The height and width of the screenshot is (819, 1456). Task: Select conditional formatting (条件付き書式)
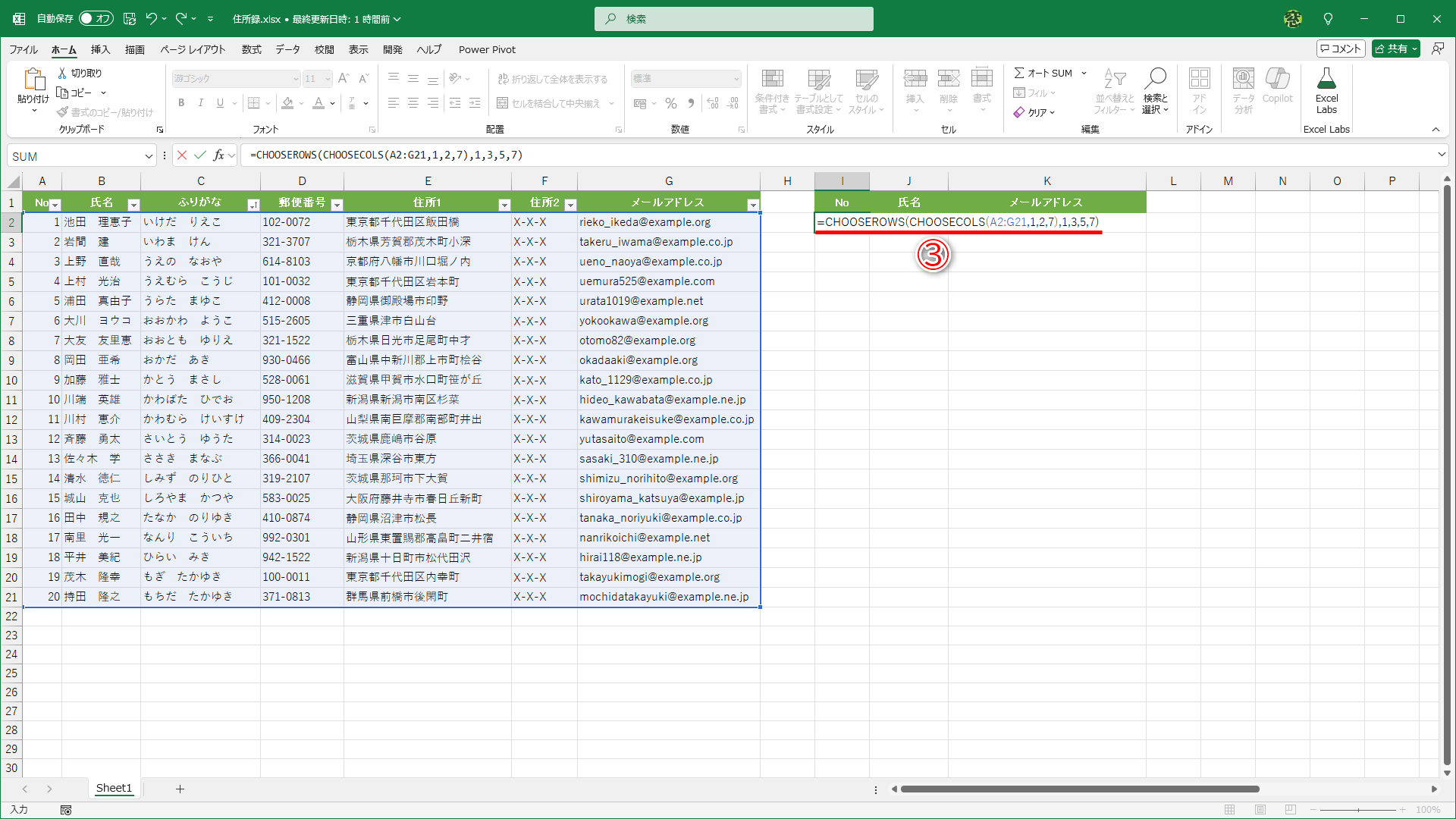pos(772,91)
